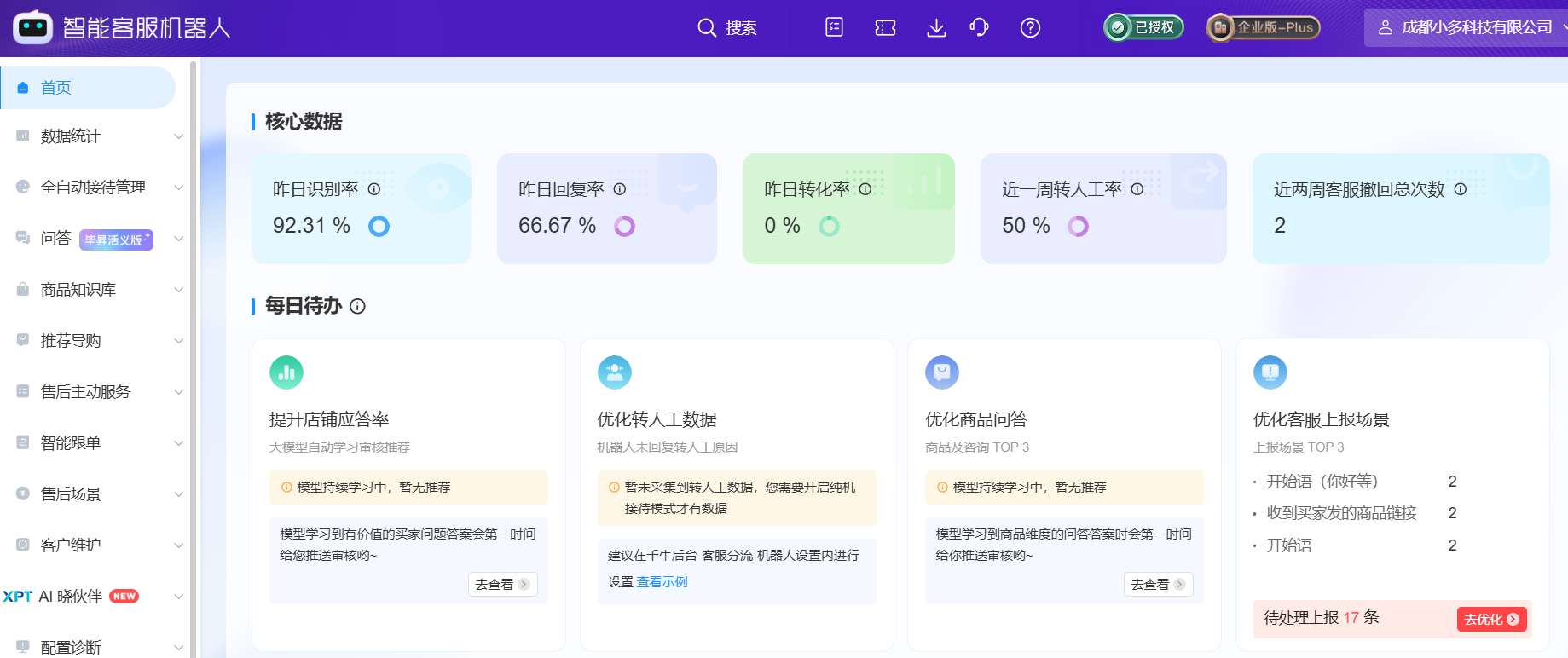Open 问答 sidebar menu

[x=94, y=239]
